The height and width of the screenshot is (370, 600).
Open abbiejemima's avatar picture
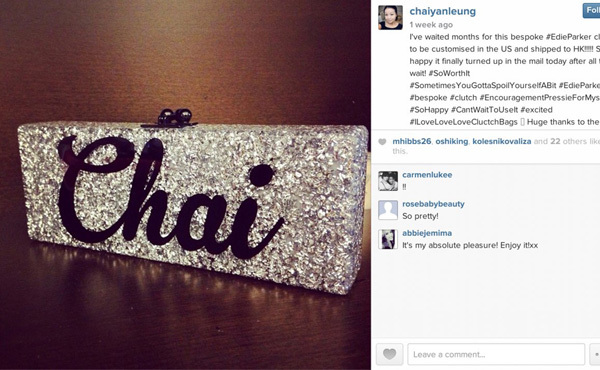click(388, 239)
